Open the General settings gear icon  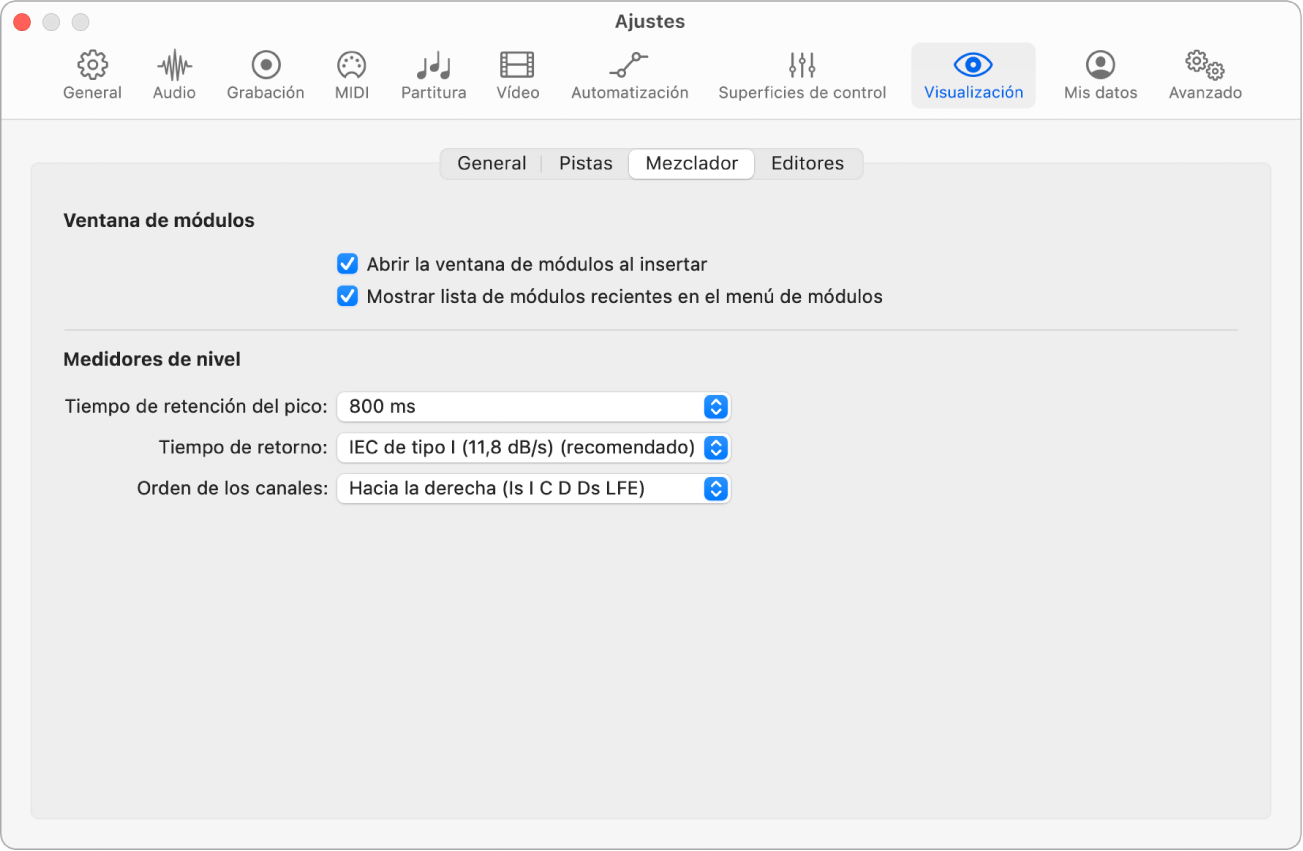pos(92,66)
